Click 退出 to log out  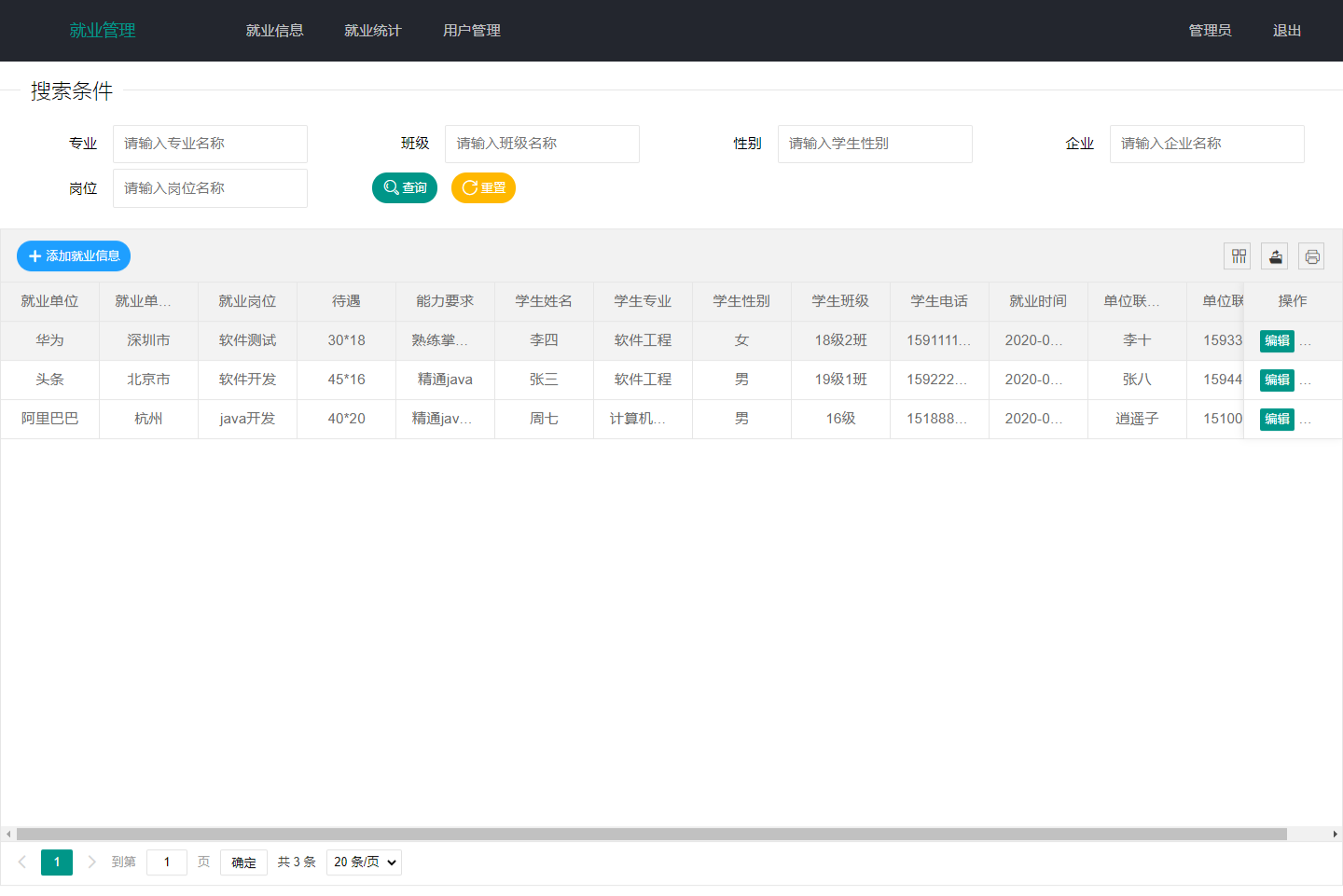click(x=1286, y=31)
